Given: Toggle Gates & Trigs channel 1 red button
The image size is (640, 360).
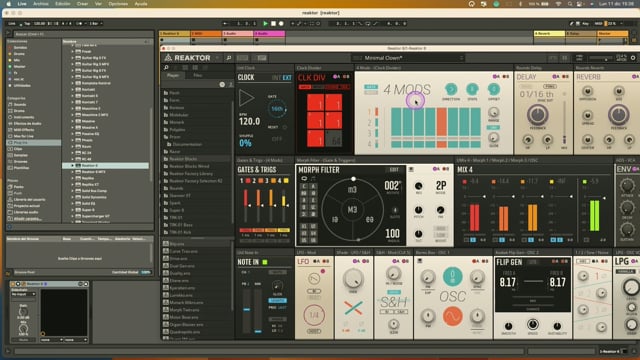Looking at the screenshot, I should (x=248, y=180).
